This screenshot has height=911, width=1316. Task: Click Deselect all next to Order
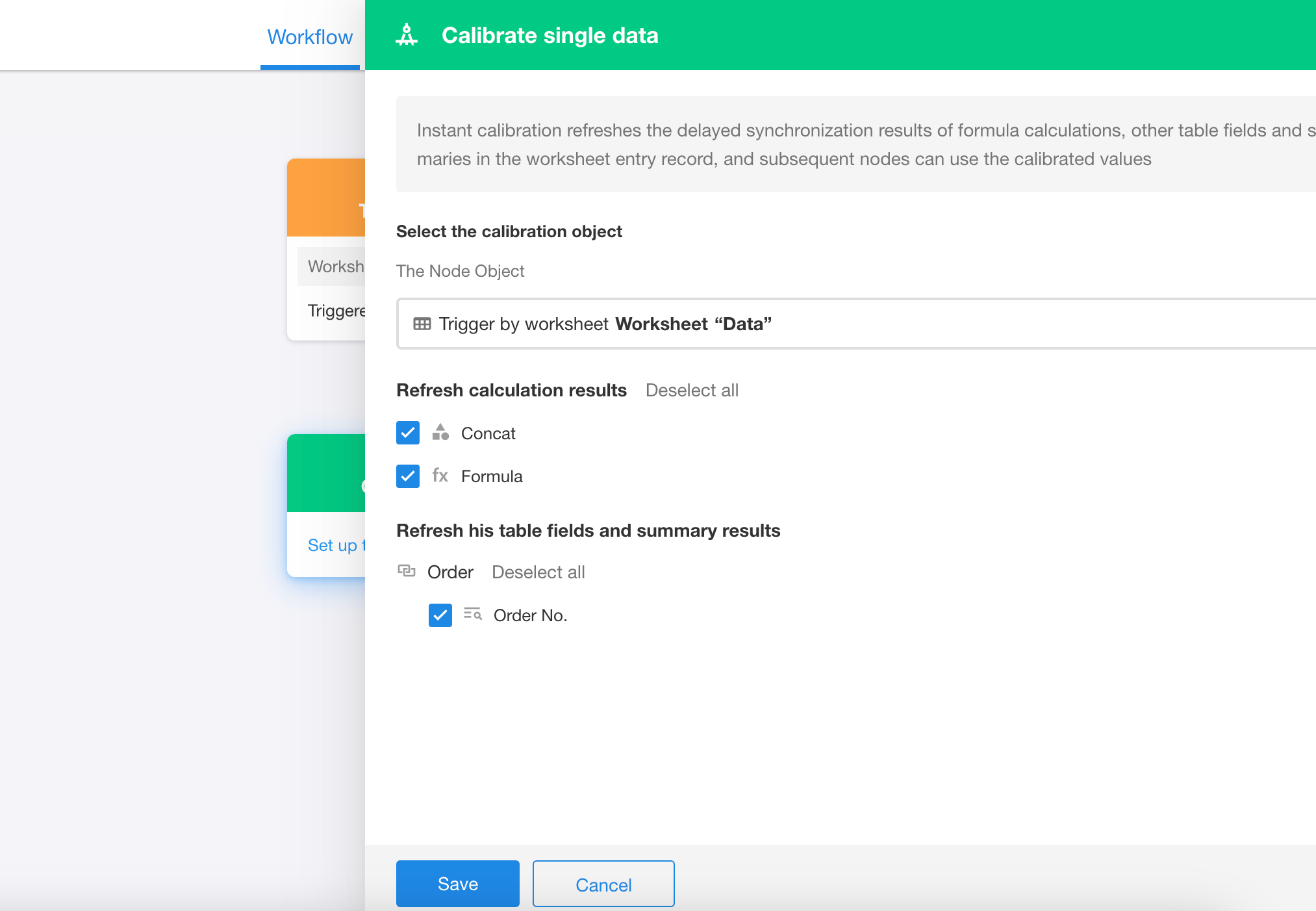pyautogui.click(x=538, y=572)
